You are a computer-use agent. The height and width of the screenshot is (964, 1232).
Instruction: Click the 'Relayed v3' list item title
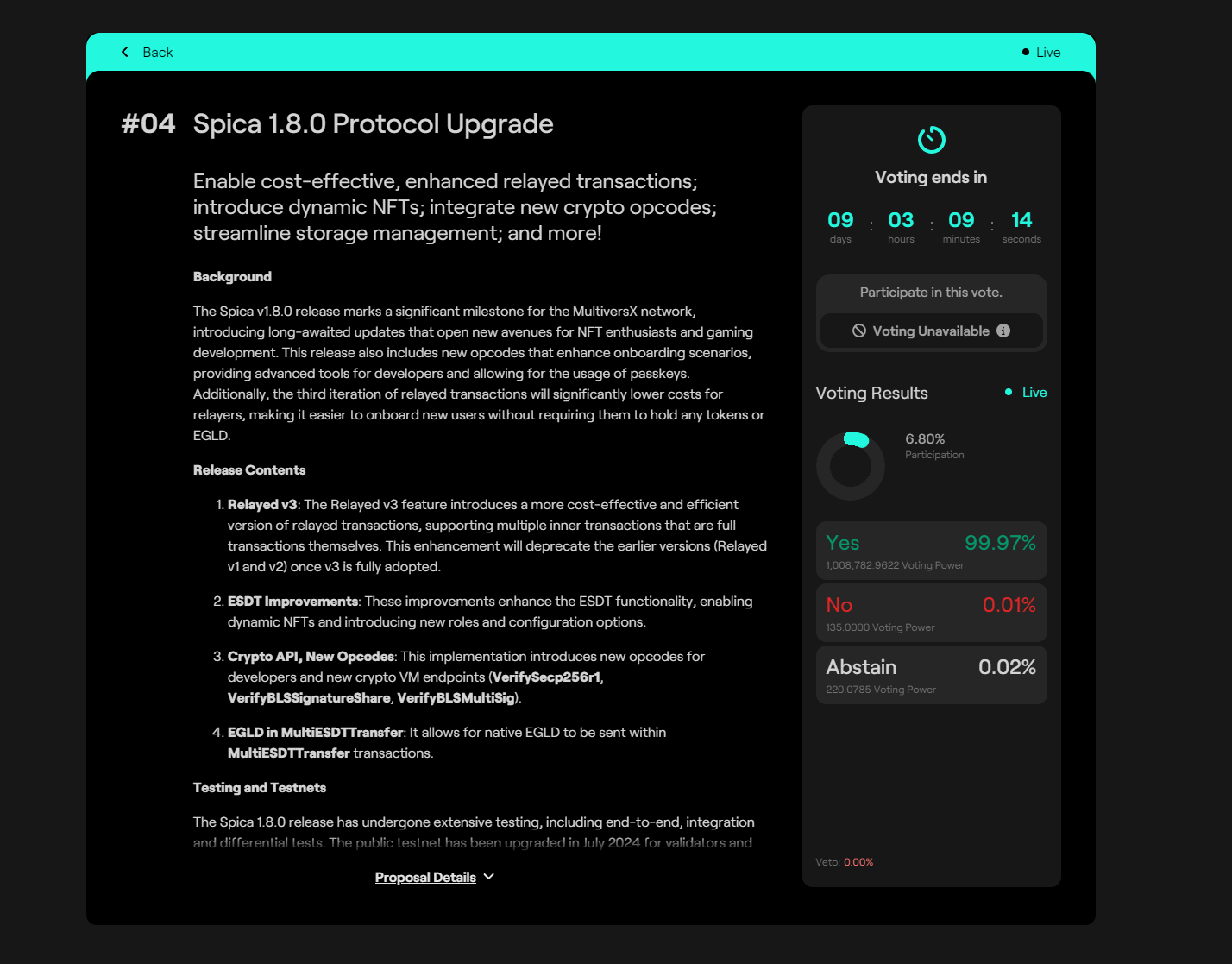click(262, 504)
